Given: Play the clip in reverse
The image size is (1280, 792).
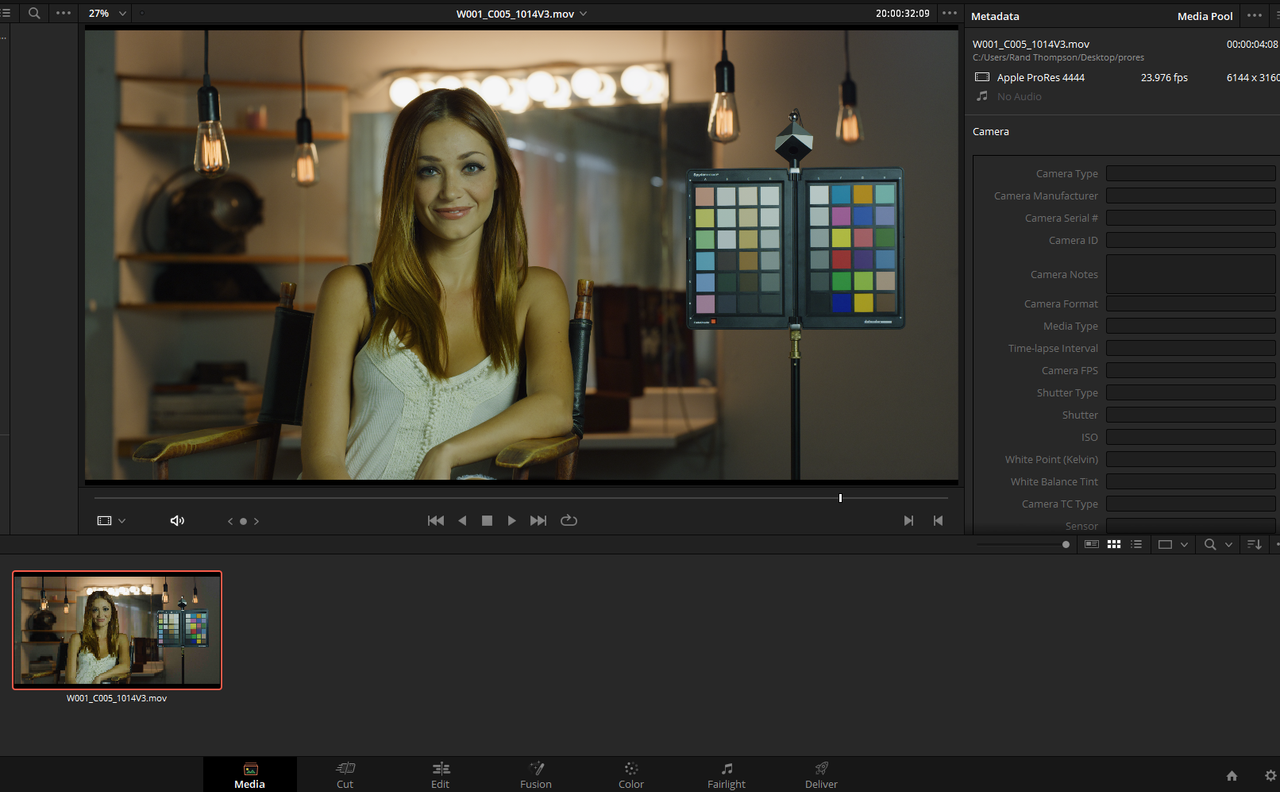Looking at the screenshot, I should [462, 521].
